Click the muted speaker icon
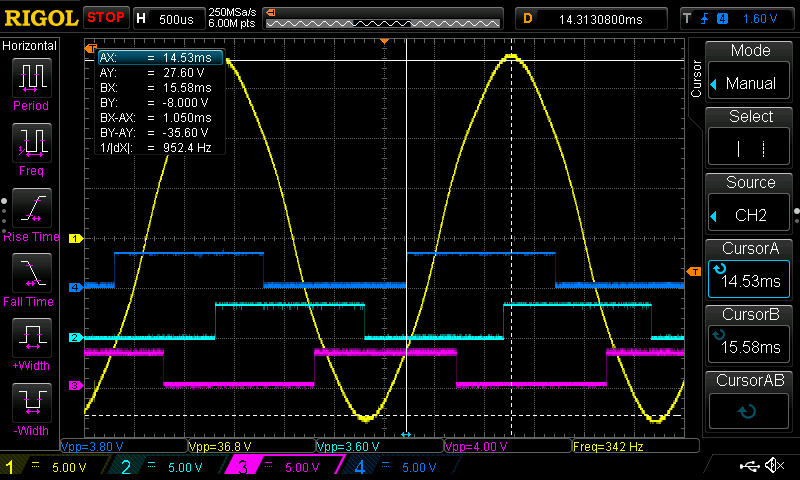The width and height of the screenshot is (800, 480). (776, 465)
